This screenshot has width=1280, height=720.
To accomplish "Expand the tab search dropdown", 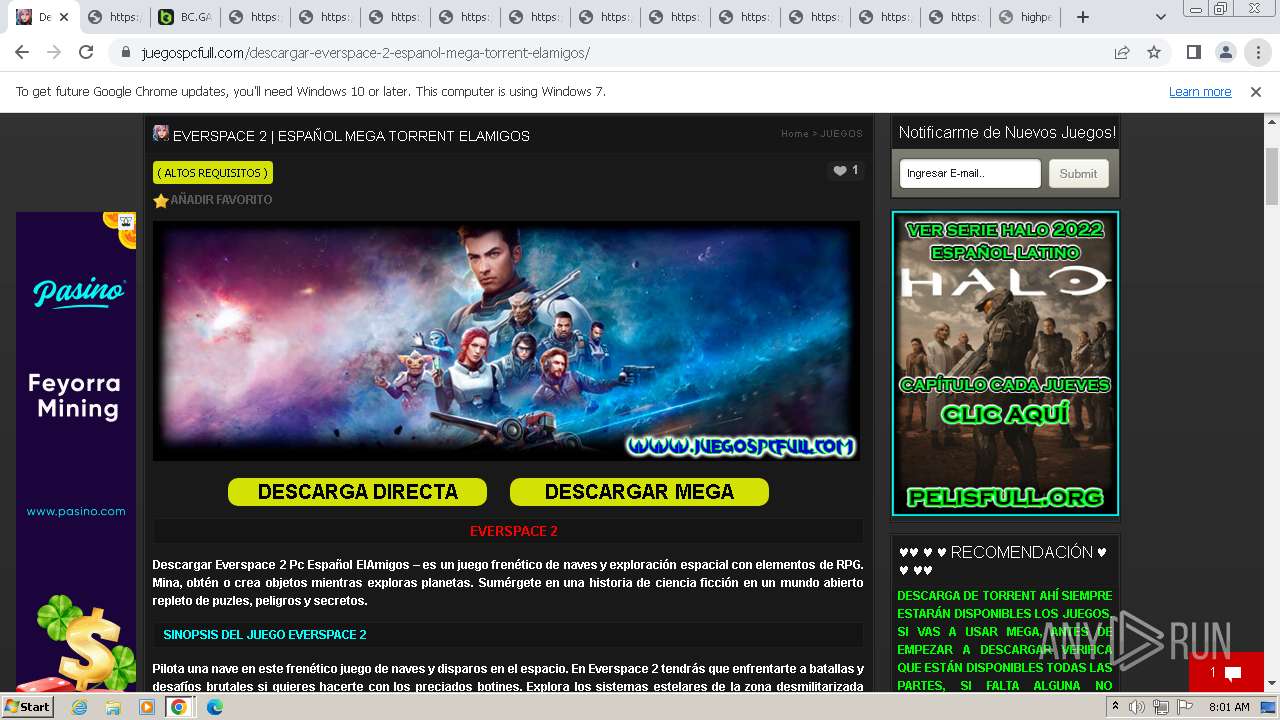I will tap(1160, 17).
